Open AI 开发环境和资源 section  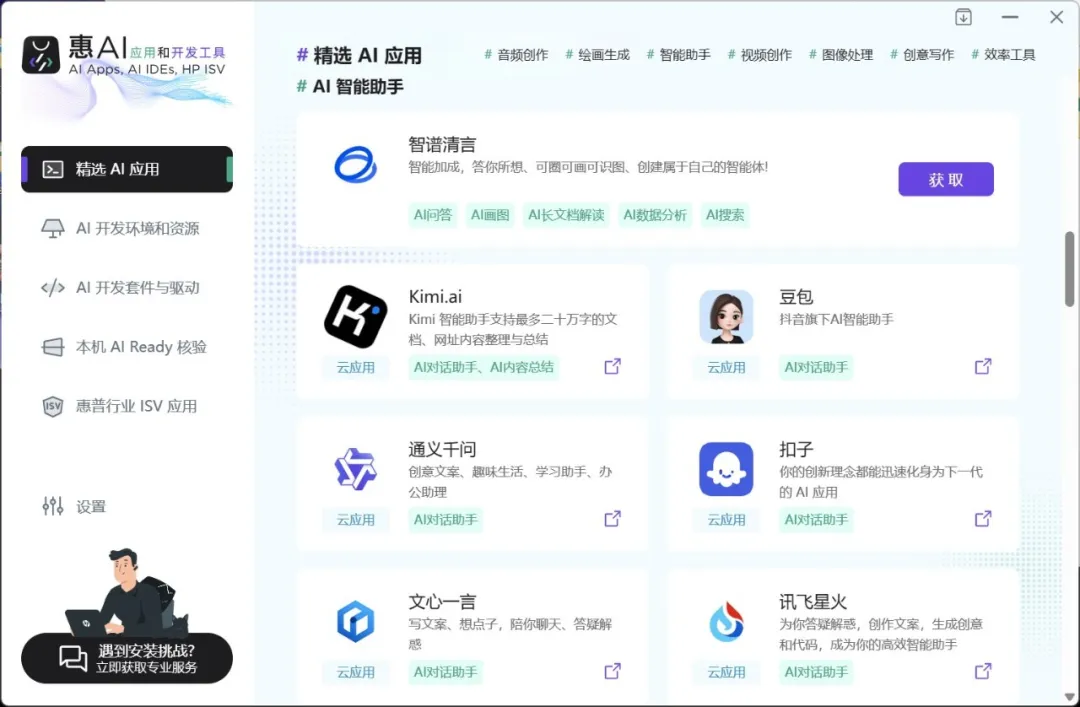tap(127, 229)
